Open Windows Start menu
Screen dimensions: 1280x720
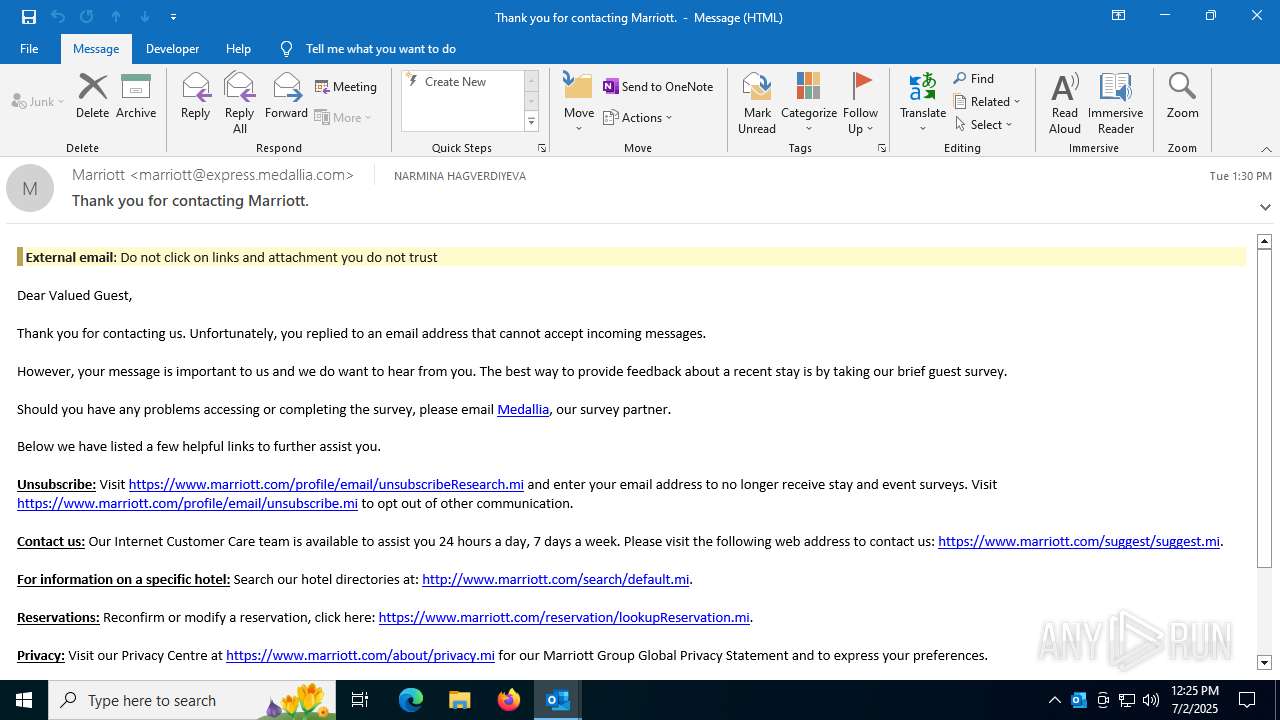tap(24, 700)
